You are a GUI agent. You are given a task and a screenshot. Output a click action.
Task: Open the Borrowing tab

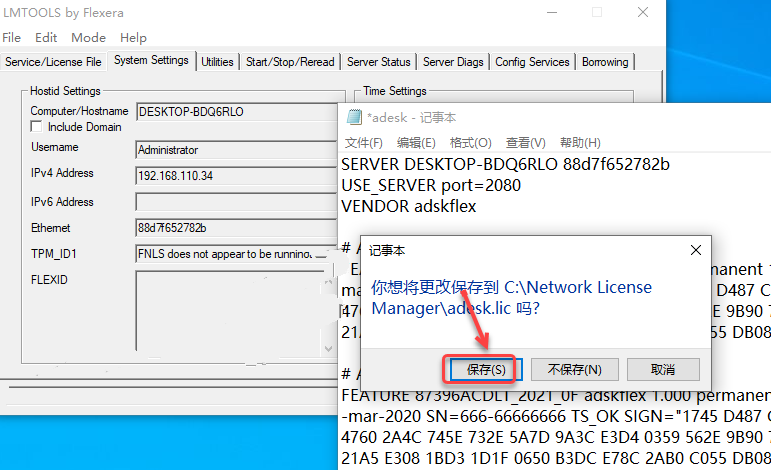click(605, 62)
